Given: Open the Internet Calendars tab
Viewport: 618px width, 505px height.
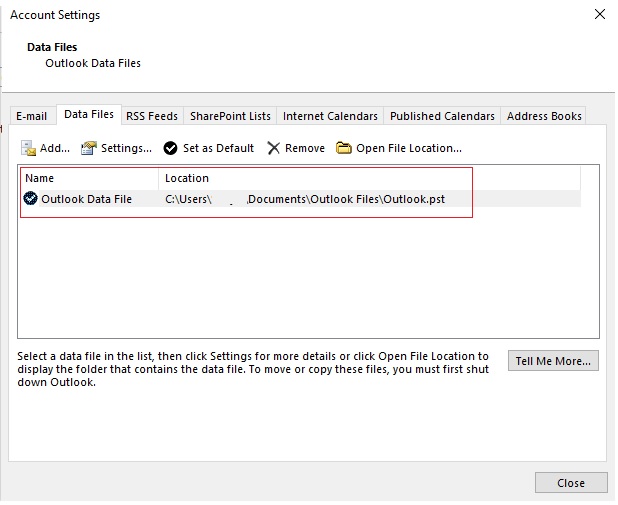Looking at the screenshot, I should [x=330, y=116].
